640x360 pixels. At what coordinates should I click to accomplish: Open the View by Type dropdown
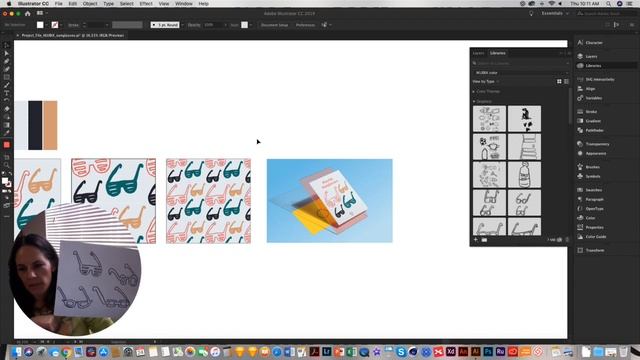click(486, 82)
